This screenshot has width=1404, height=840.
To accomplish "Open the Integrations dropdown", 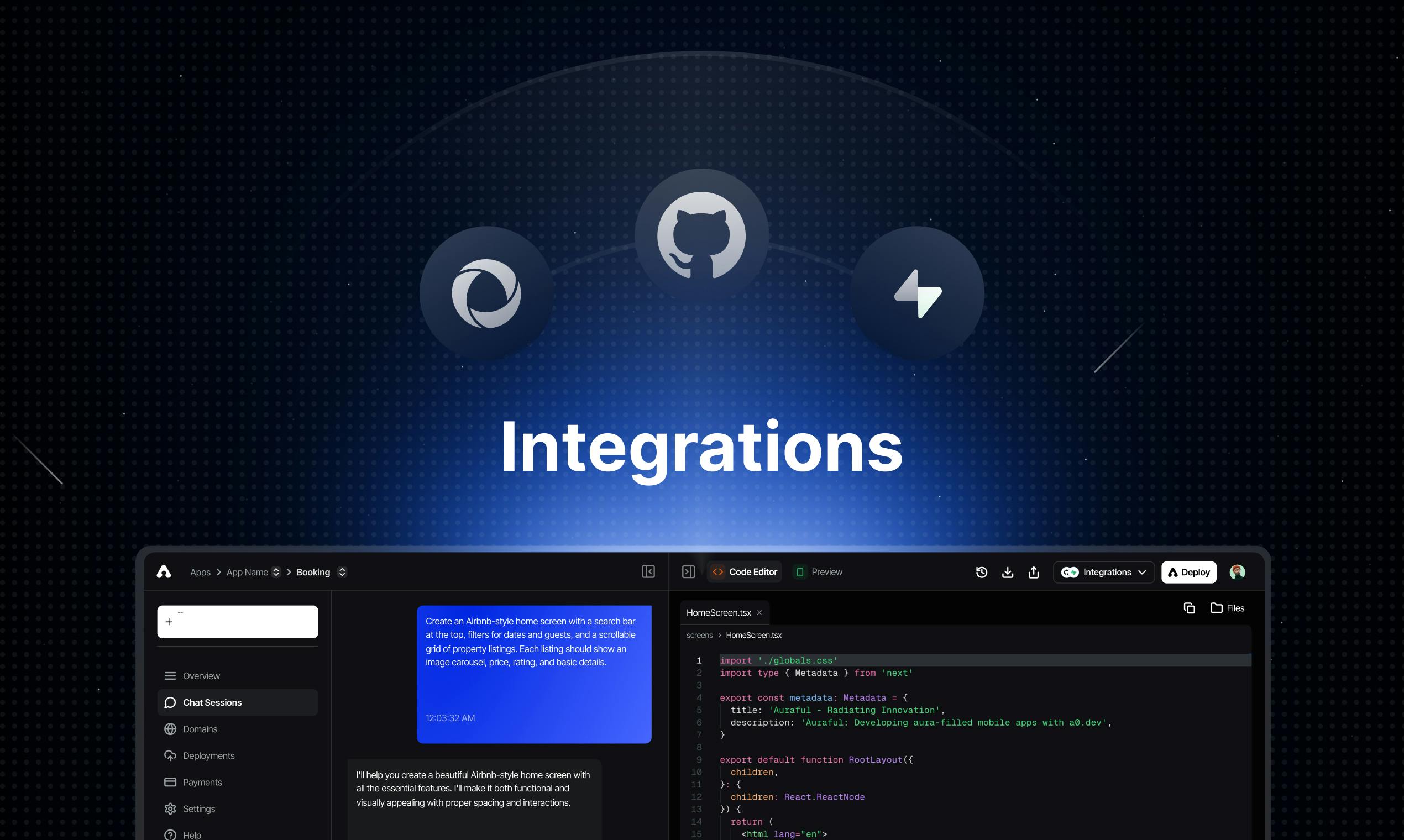I will coord(1103,573).
